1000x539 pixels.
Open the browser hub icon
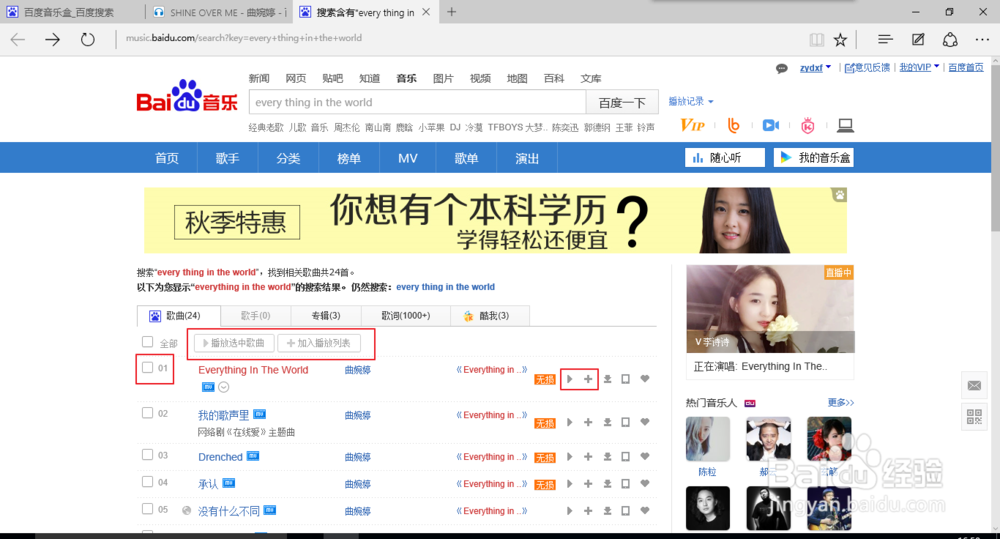pyautogui.click(x=885, y=40)
